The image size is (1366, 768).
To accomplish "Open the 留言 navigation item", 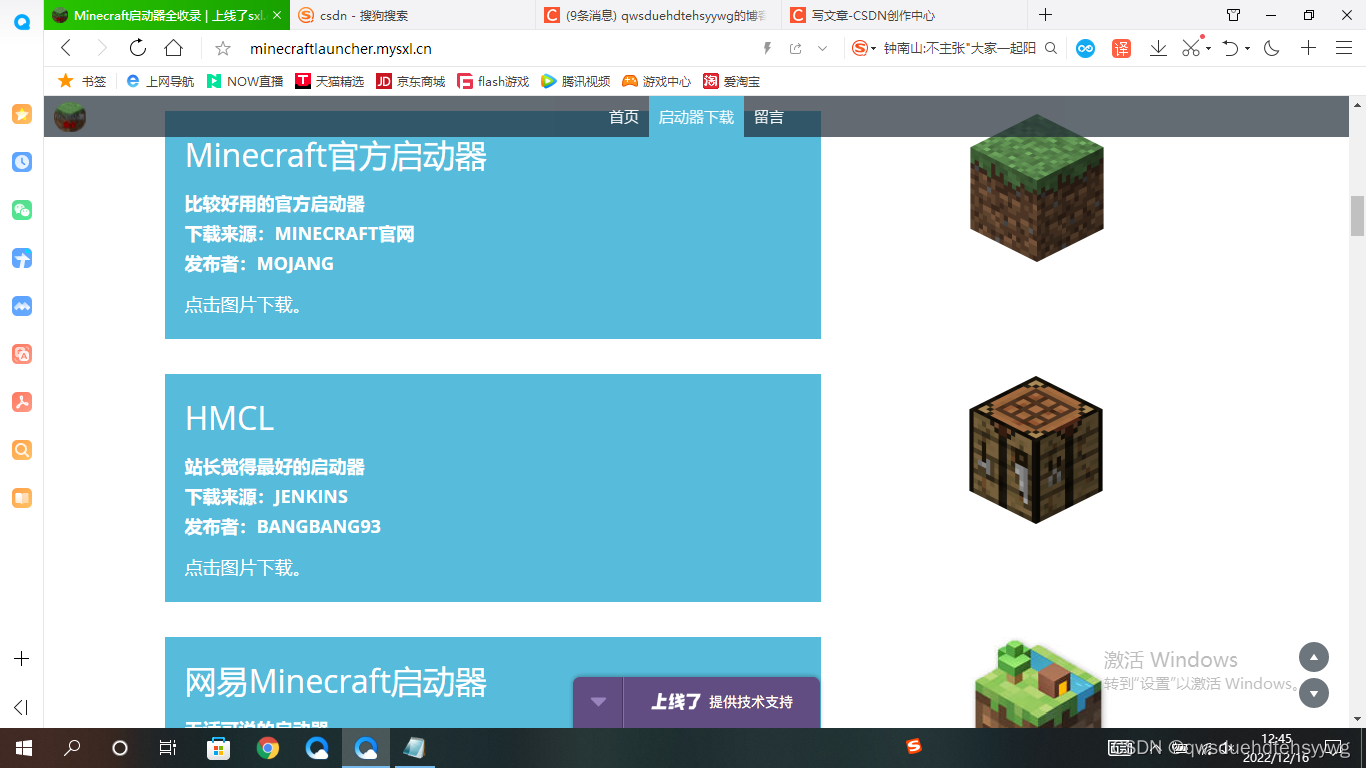I will [x=769, y=117].
